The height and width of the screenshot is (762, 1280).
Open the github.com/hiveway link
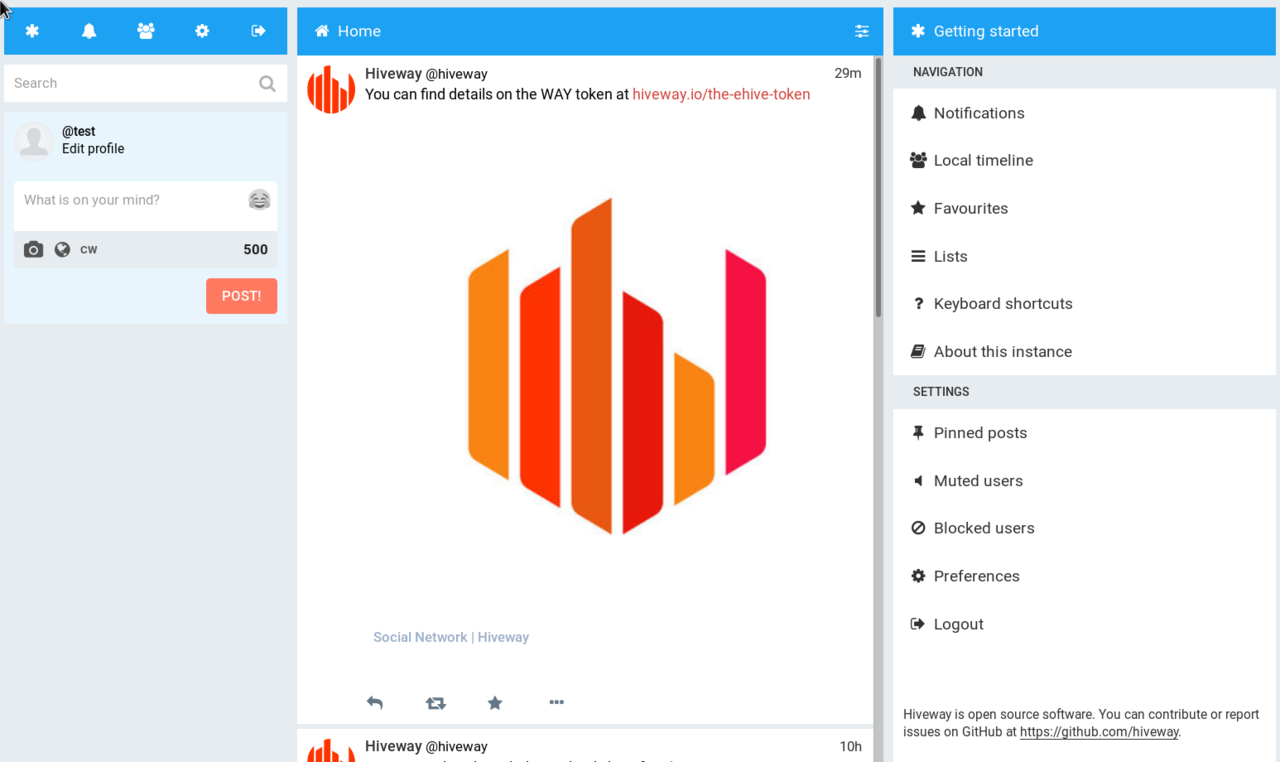pos(1099,732)
